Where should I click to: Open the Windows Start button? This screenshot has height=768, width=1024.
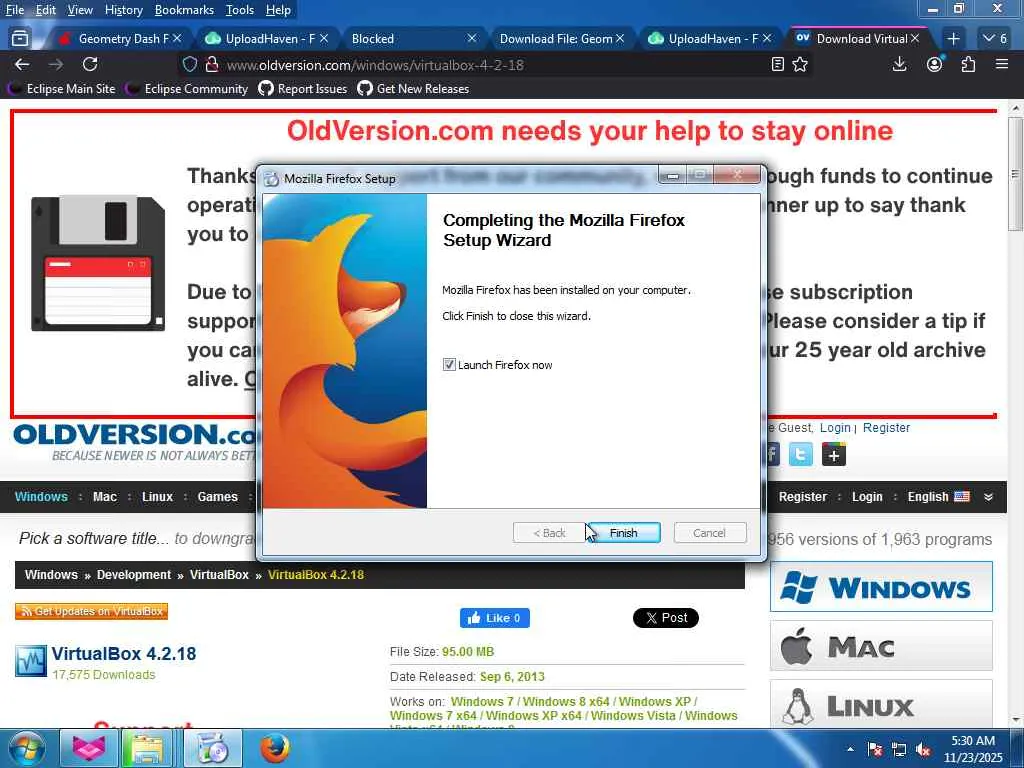(x=27, y=748)
